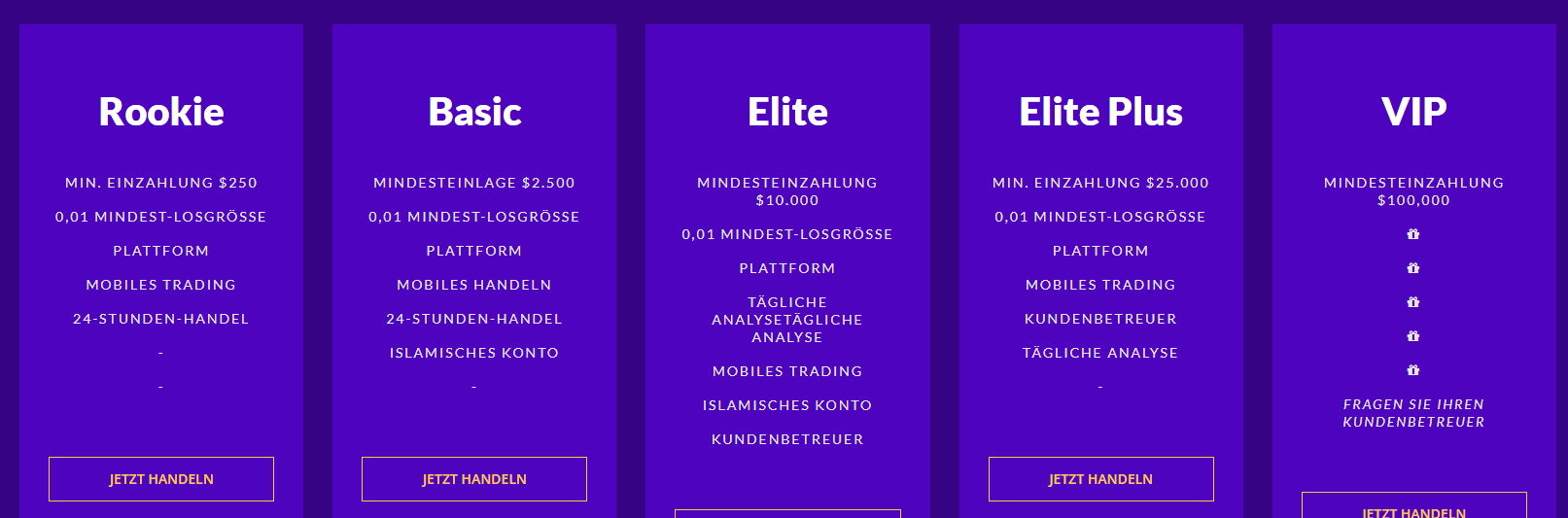Click the $10.000 Mindesteinzahlung text in Elite card
Image resolution: width=1568 pixels, height=518 pixels.
click(x=787, y=191)
